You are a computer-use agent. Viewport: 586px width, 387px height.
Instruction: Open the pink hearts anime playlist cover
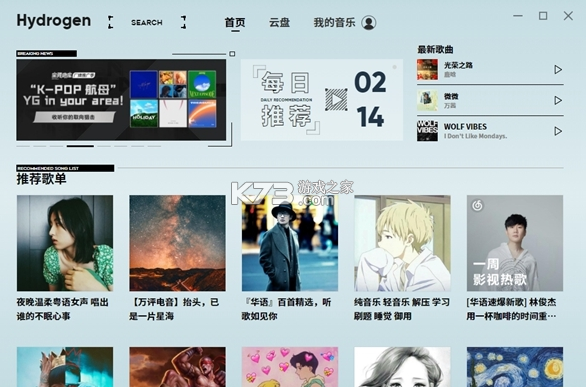[290, 367]
